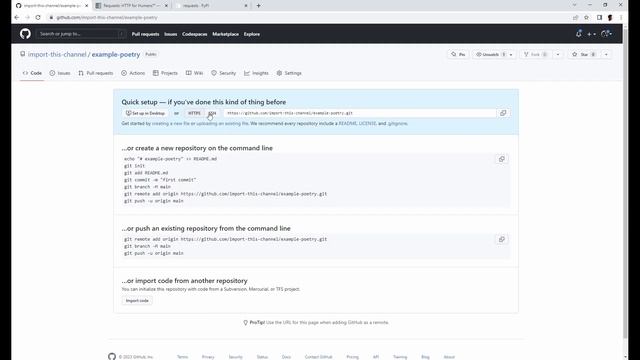Image resolution: width=640 pixels, height=360 pixels.
Task: Click the Unwatch button
Action: 490,54
